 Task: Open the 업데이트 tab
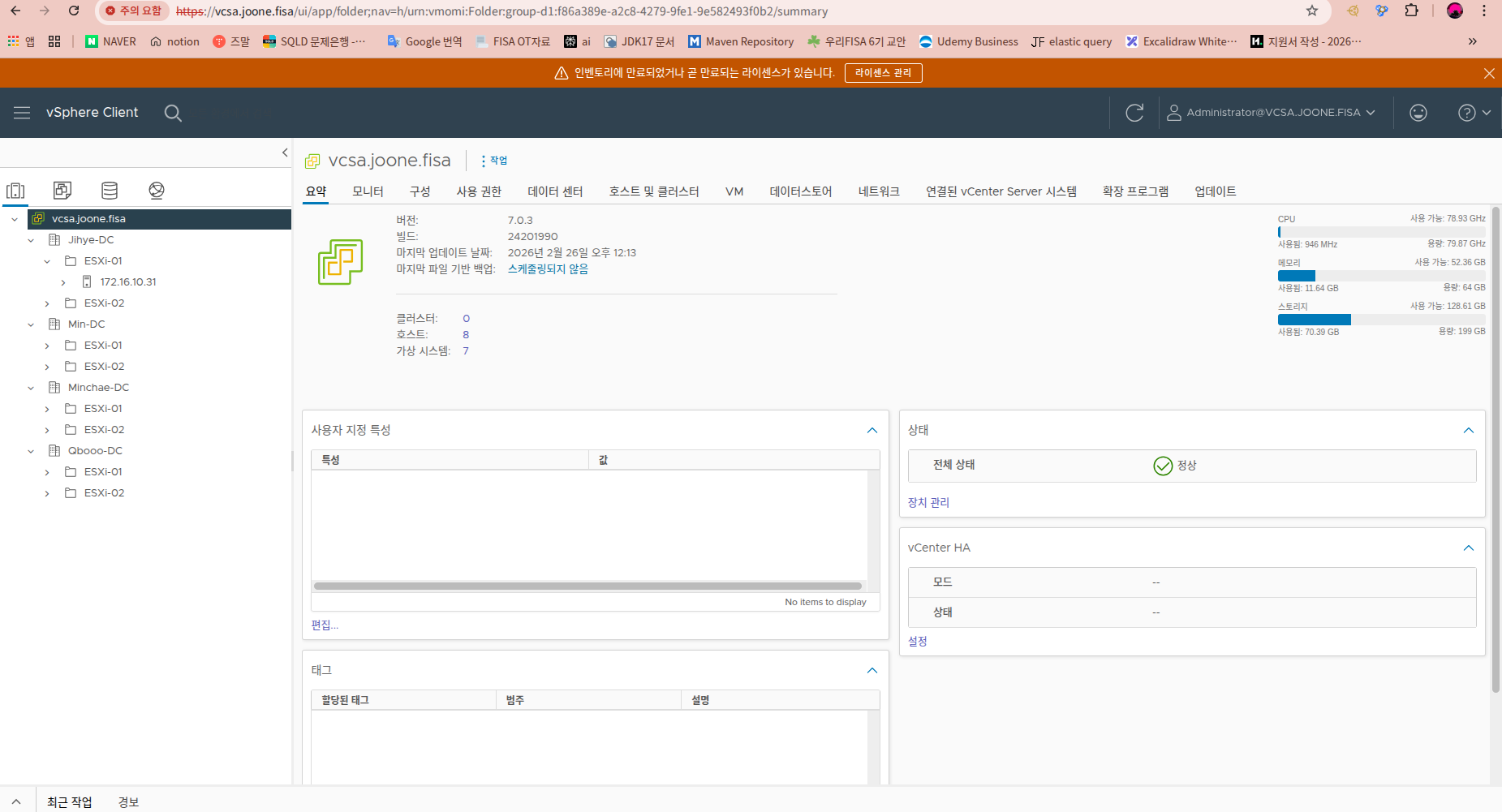click(1215, 191)
